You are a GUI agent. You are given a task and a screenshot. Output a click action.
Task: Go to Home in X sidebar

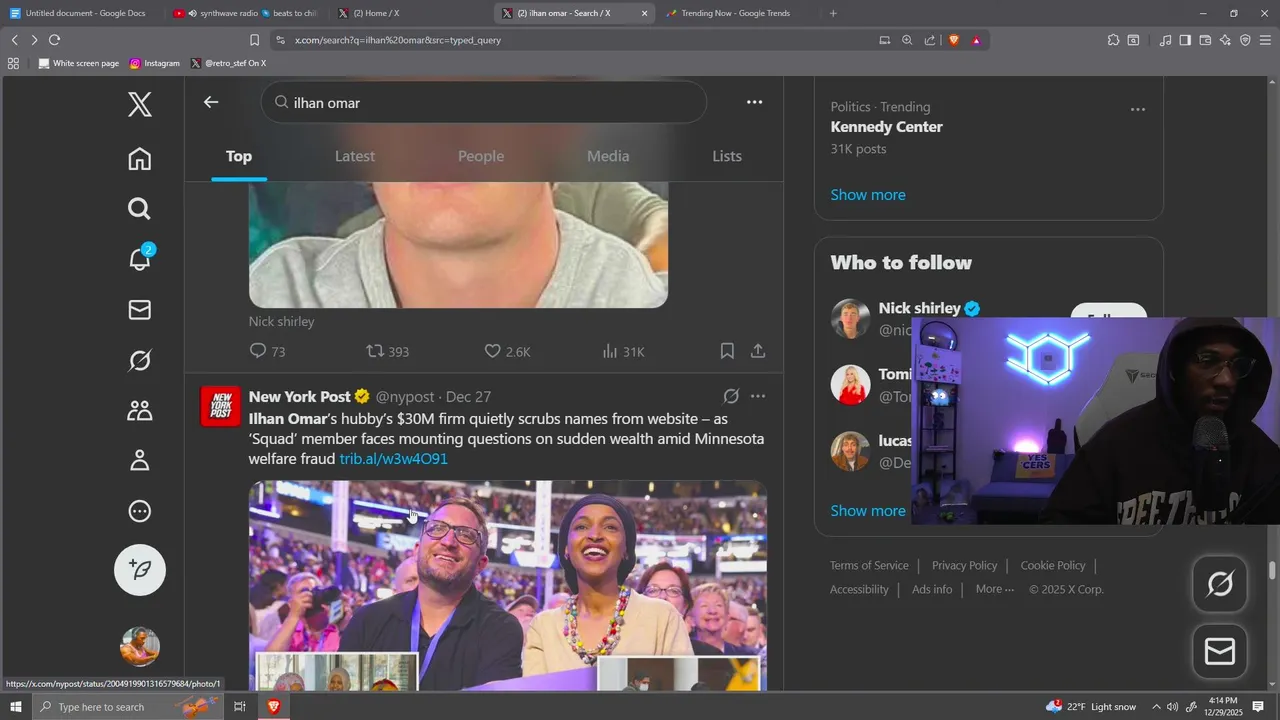[140, 159]
